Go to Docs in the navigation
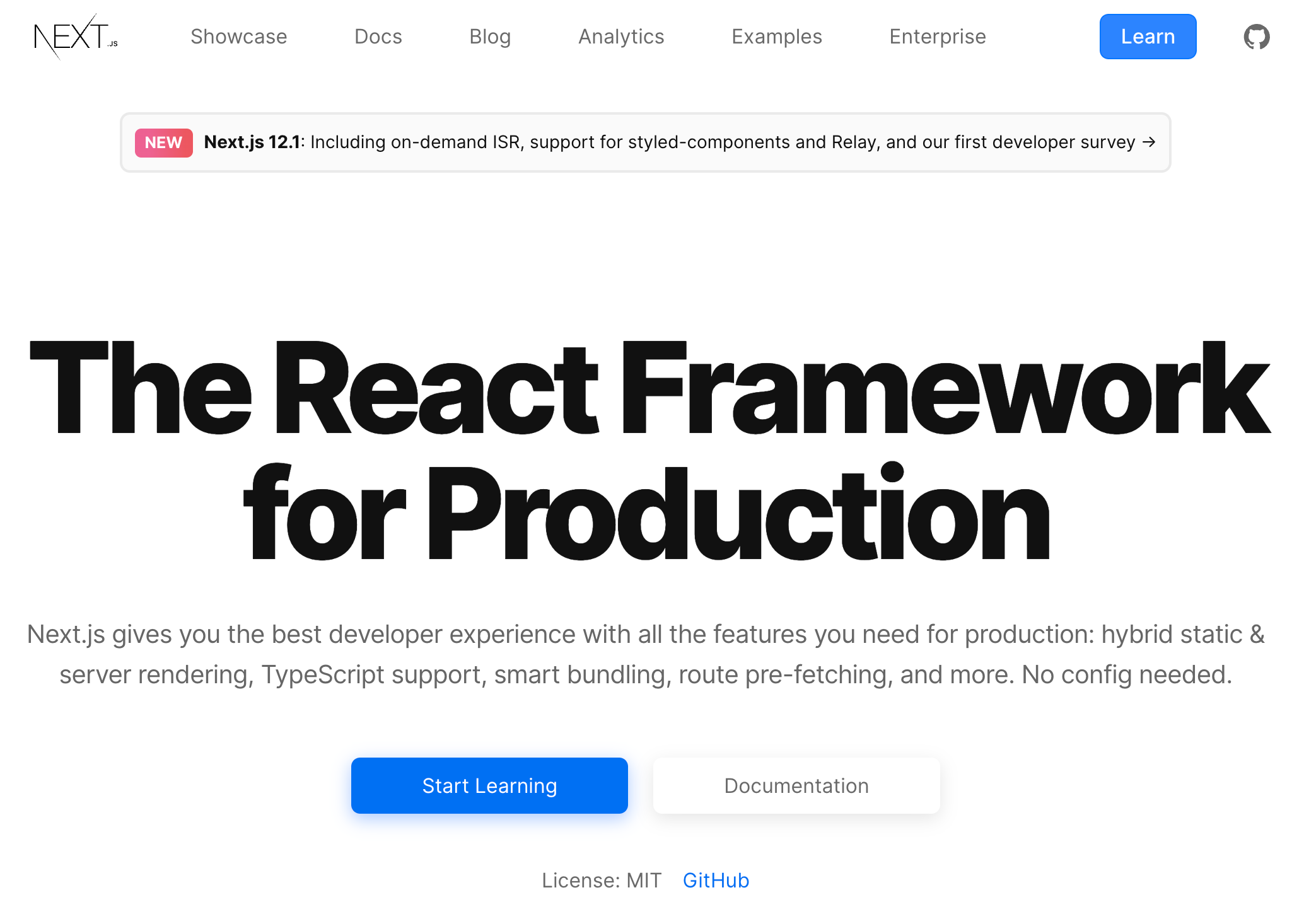 378,37
